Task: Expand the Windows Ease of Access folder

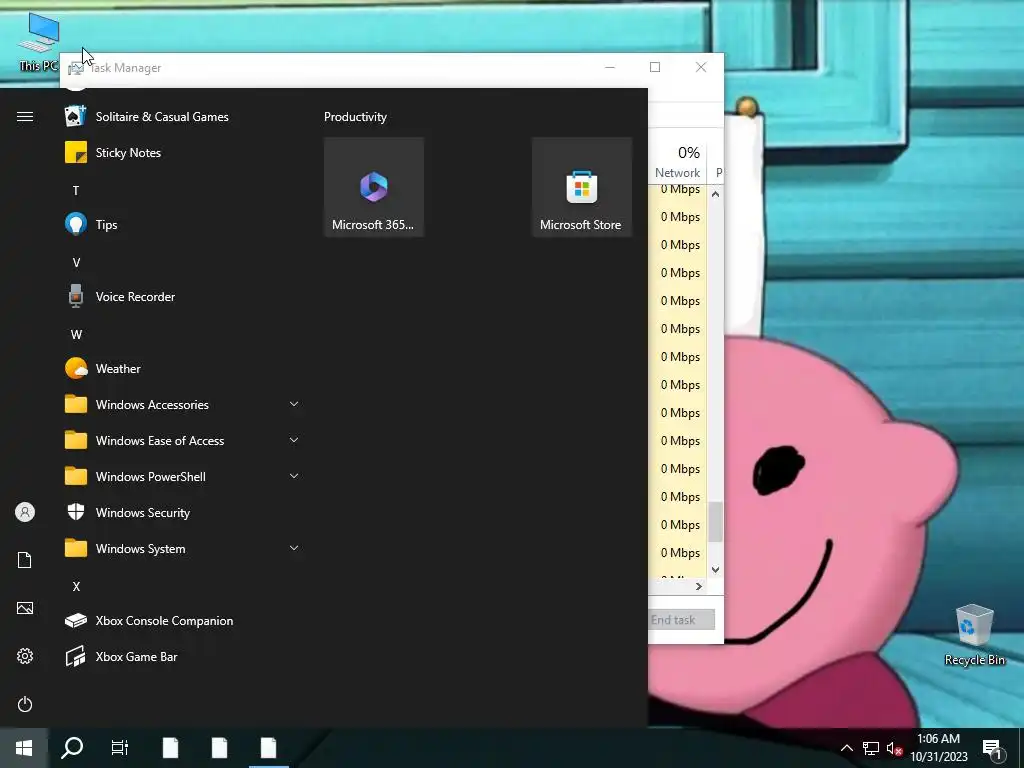Action: [183, 441]
